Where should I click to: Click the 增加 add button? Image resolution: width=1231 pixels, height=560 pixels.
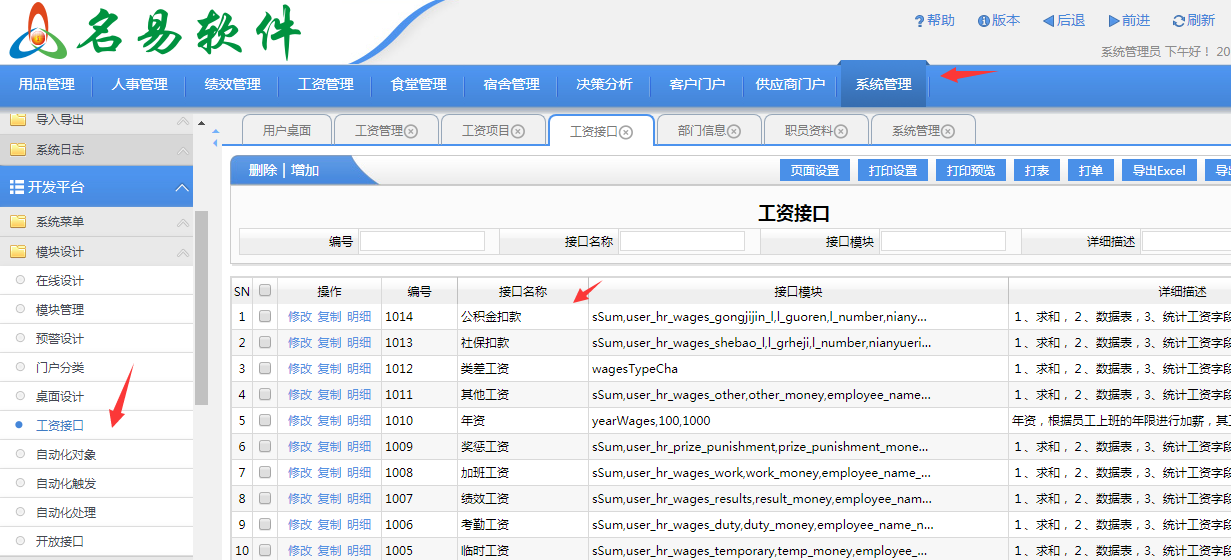pyautogui.click(x=305, y=171)
